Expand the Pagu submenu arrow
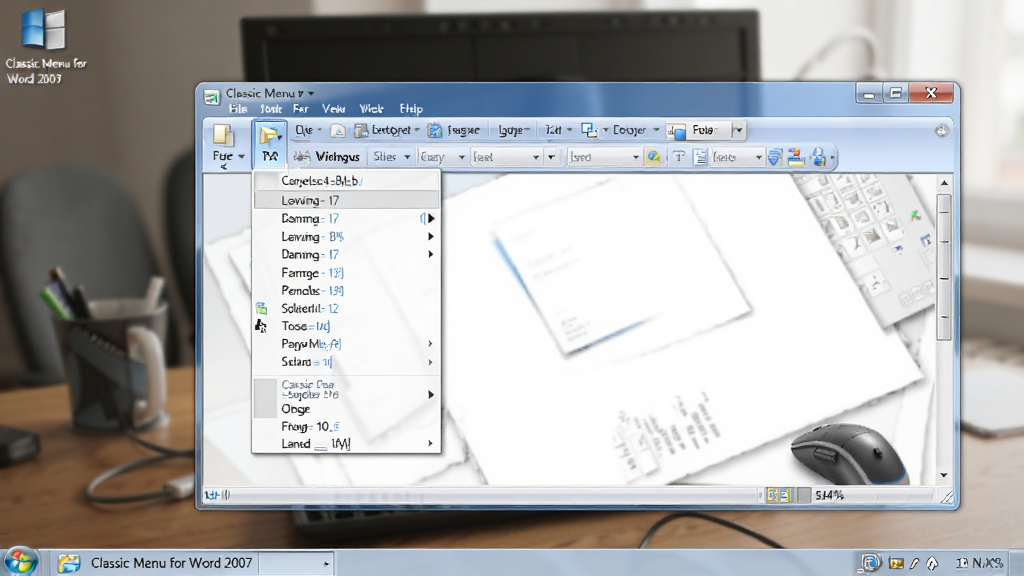 coord(430,344)
